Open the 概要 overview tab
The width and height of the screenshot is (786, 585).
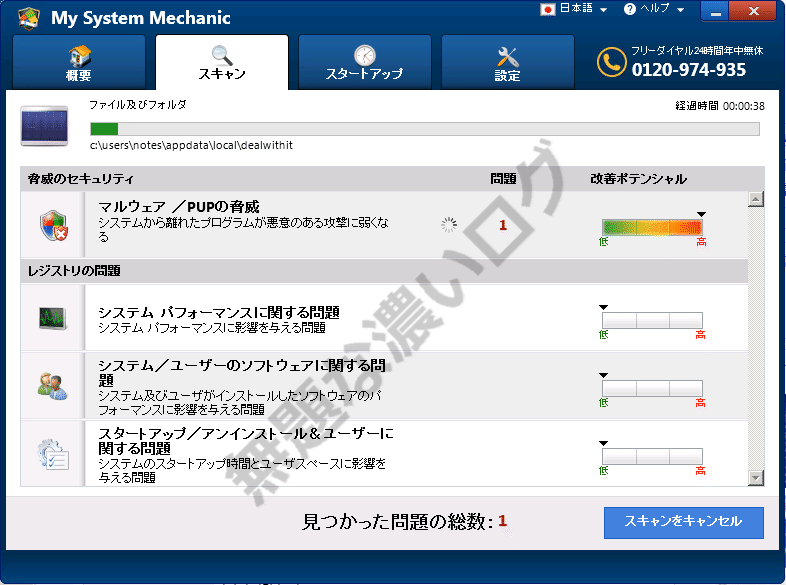(x=79, y=62)
